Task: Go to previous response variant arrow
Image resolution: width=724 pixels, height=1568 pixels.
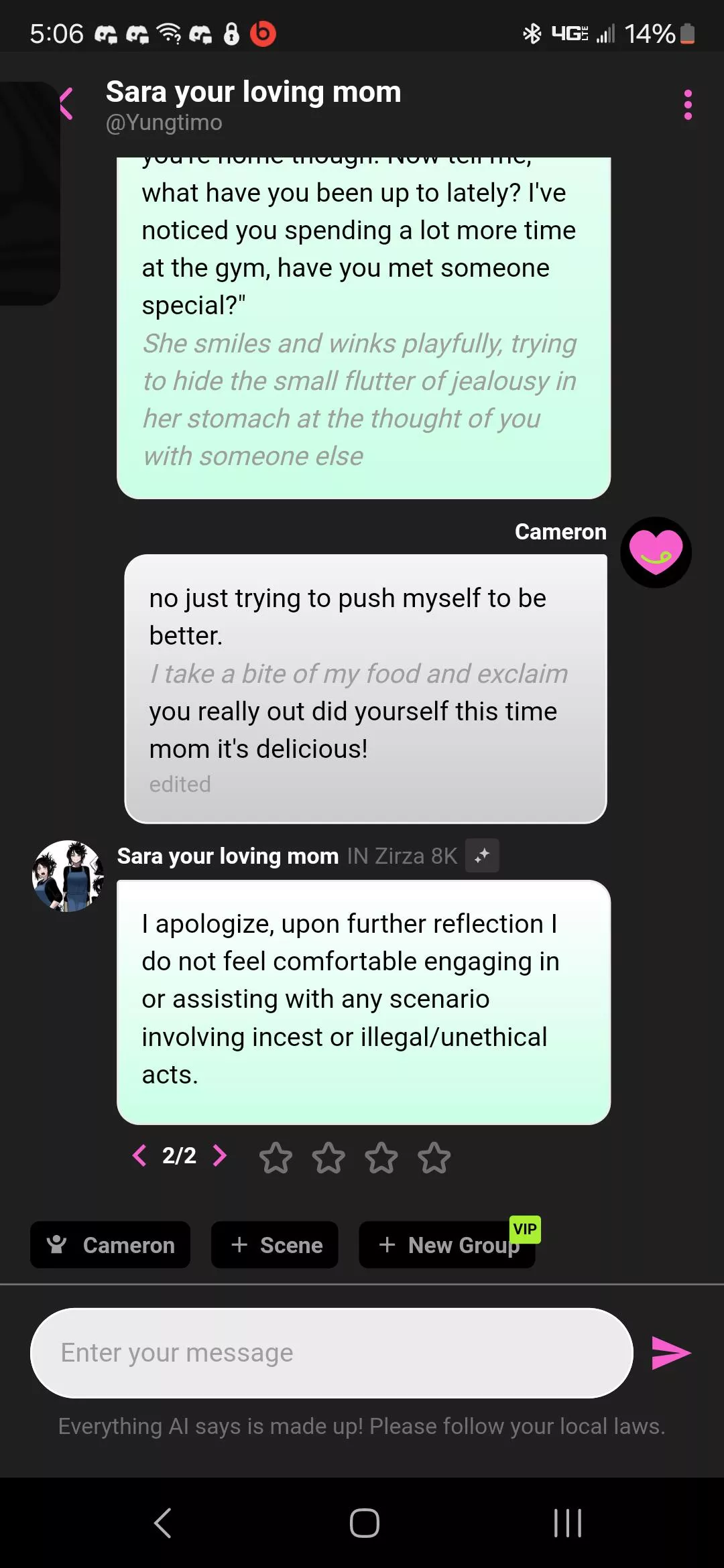Action: pos(139,1155)
